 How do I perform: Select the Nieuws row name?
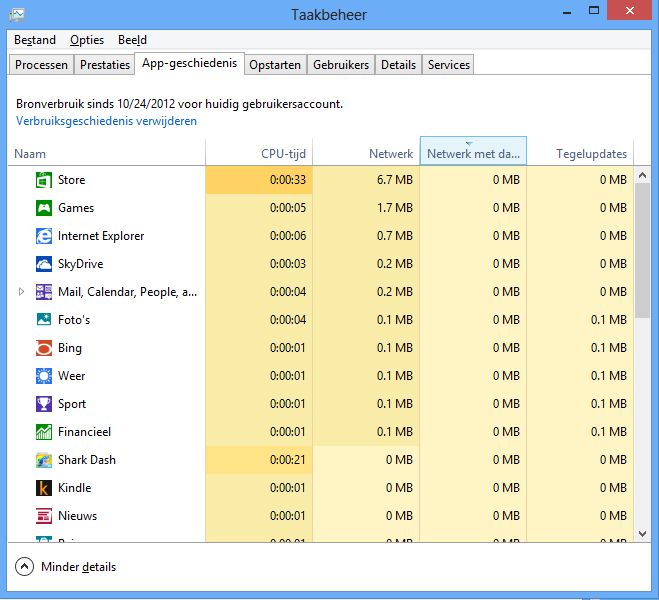[x=77, y=516]
